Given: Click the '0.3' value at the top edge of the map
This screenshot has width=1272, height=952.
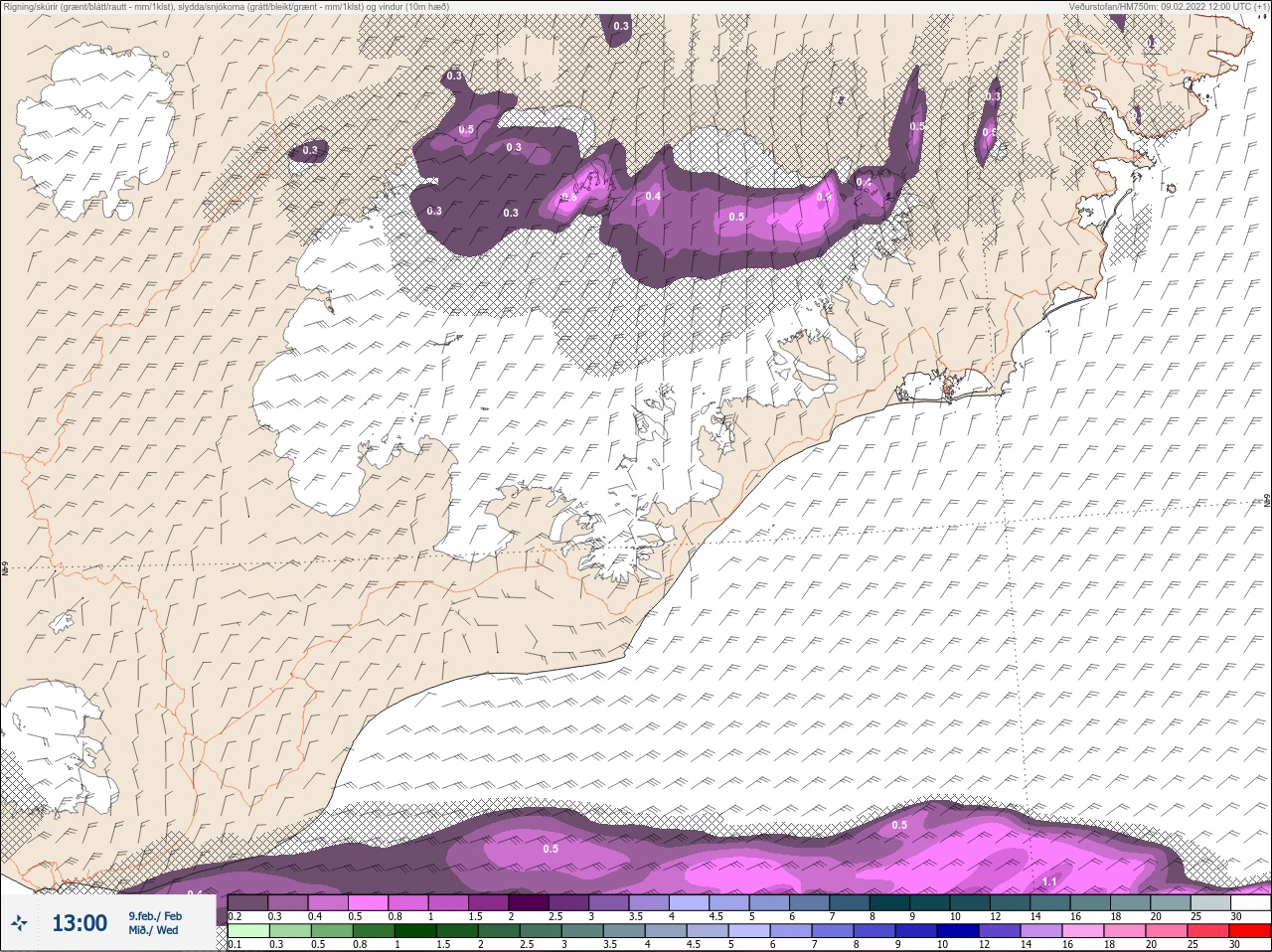Looking at the screenshot, I should coord(621,26).
